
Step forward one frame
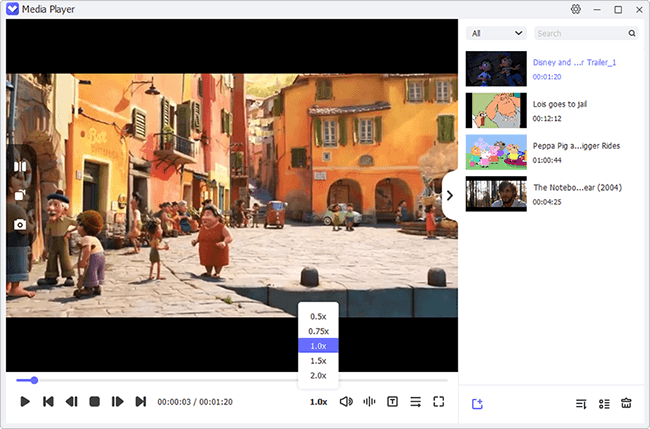pos(117,402)
